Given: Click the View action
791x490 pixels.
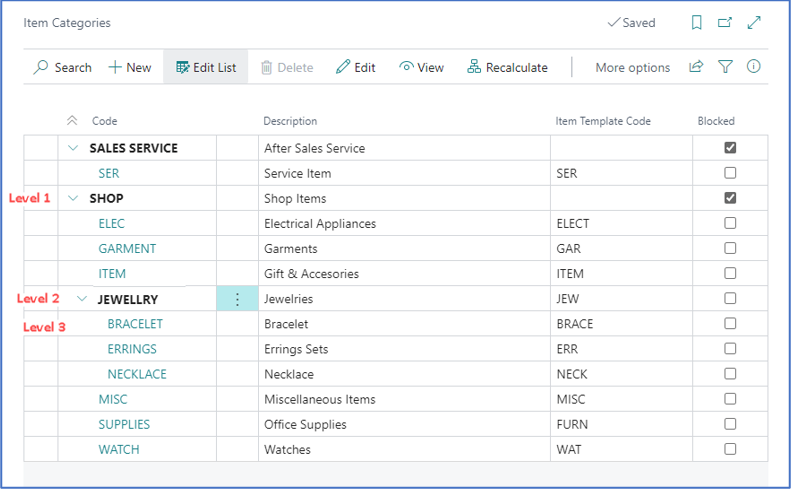Looking at the screenshot, I should click(421, 67).
